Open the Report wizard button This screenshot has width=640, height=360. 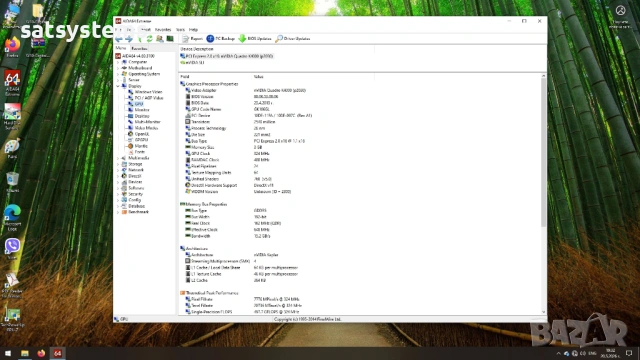tap(192, 39)
